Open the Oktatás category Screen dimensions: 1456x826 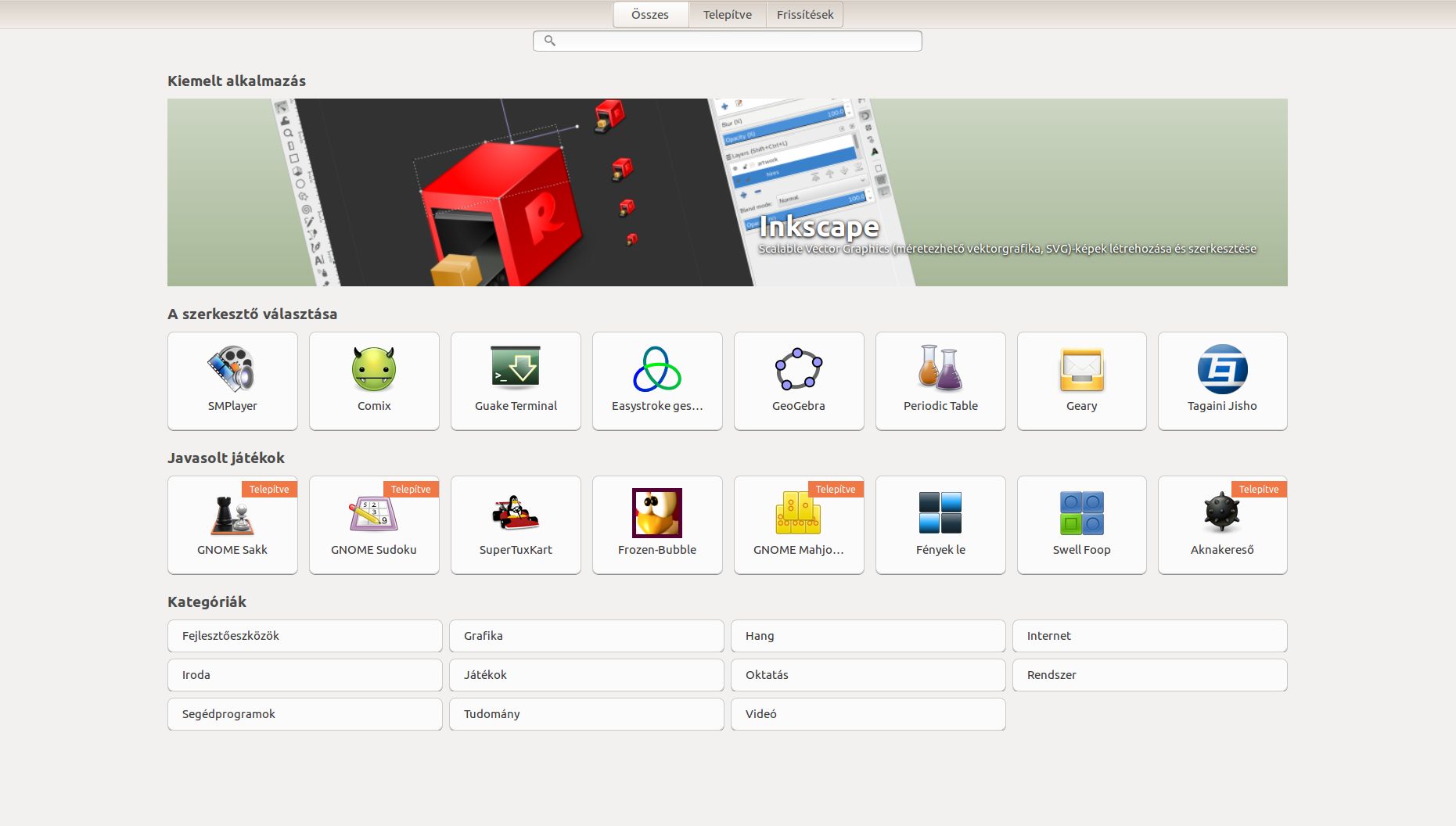pyautogui.click(x=868, y=675)
